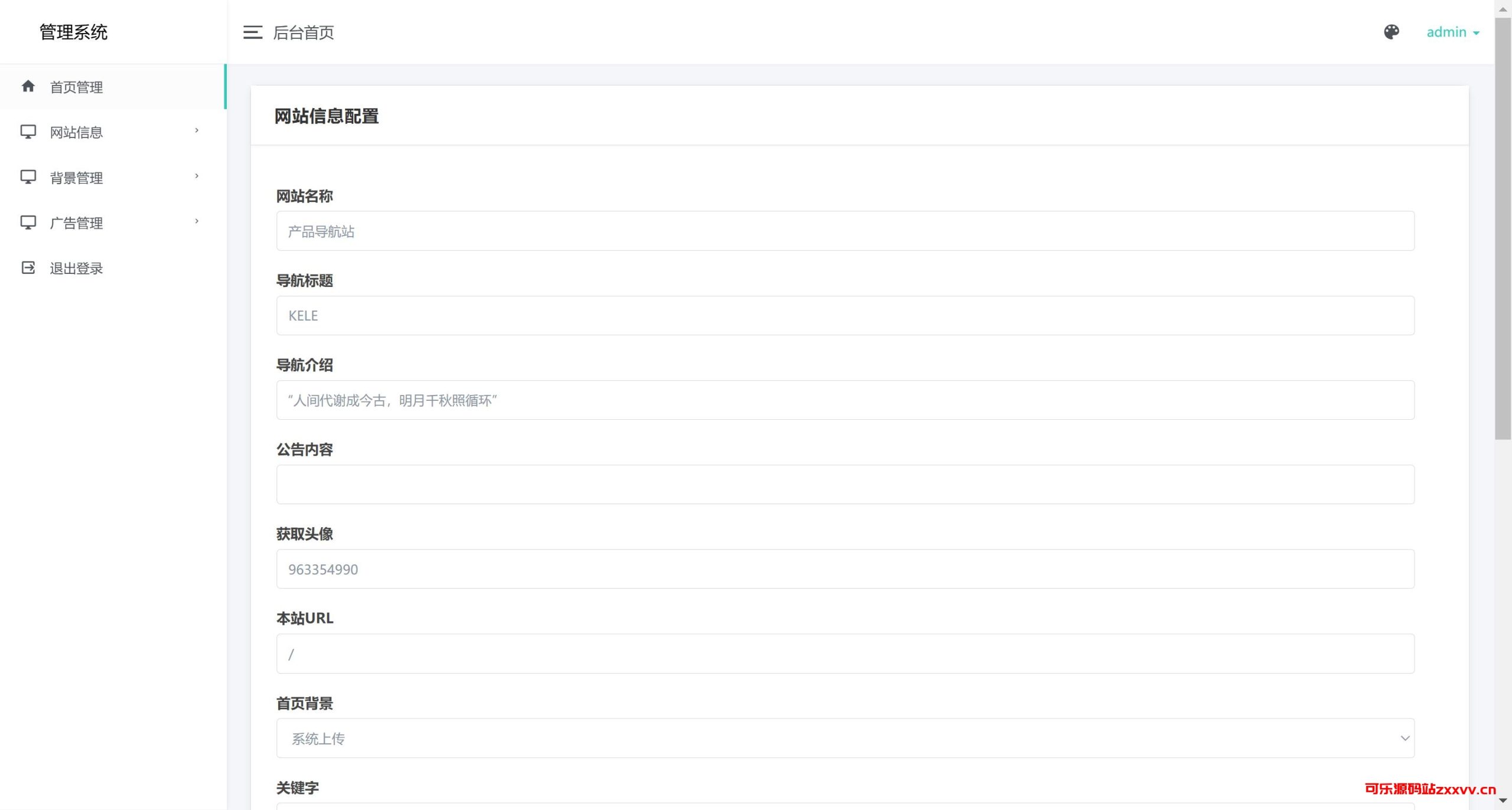This screenshot has width=1512, height=810.
Task: Expand the 网站信息 submenu chevron
Action: click(197, 130)
